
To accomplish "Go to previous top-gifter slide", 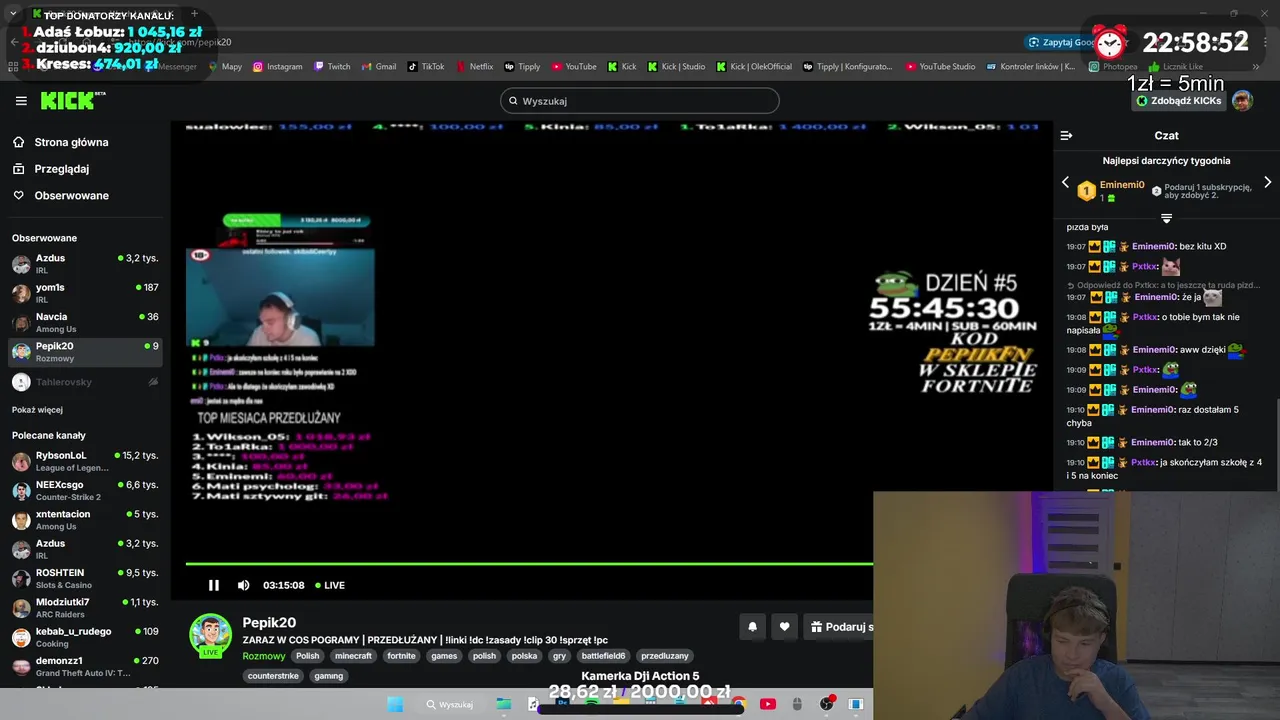I will click(x=1065, y=182).
